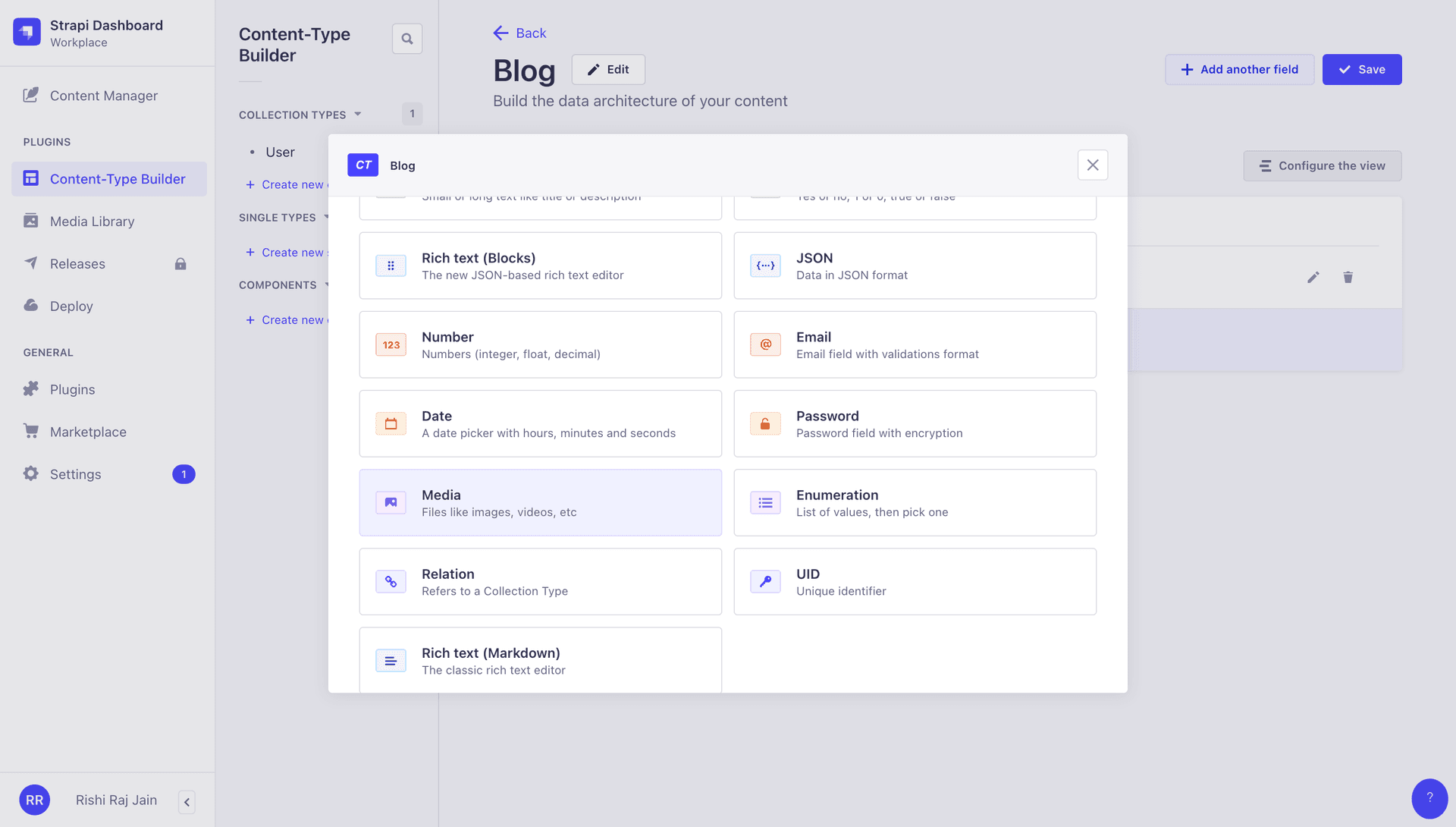Screen dimensions: 1456x827
Task: Click the trash delete icon in field row
Action: 1348,278
